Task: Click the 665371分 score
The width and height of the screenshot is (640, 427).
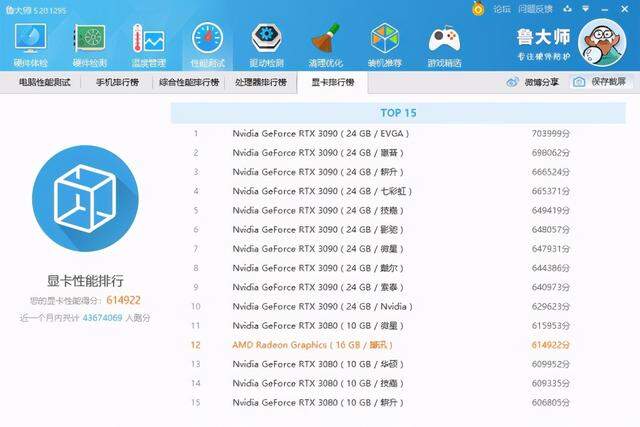Action: pyautogui.click(x=551, y=191)
